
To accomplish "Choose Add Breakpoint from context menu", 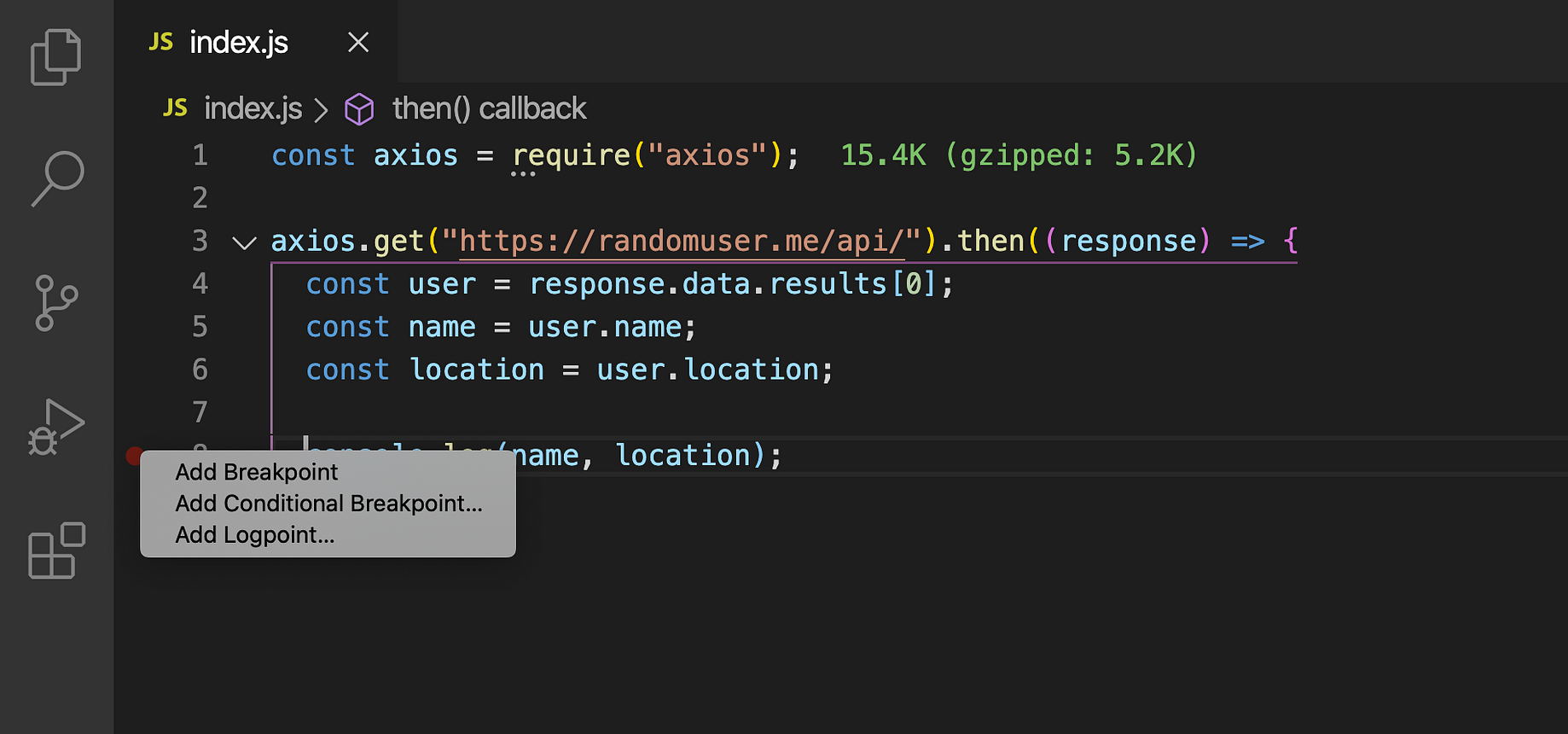I will (256, 472).
